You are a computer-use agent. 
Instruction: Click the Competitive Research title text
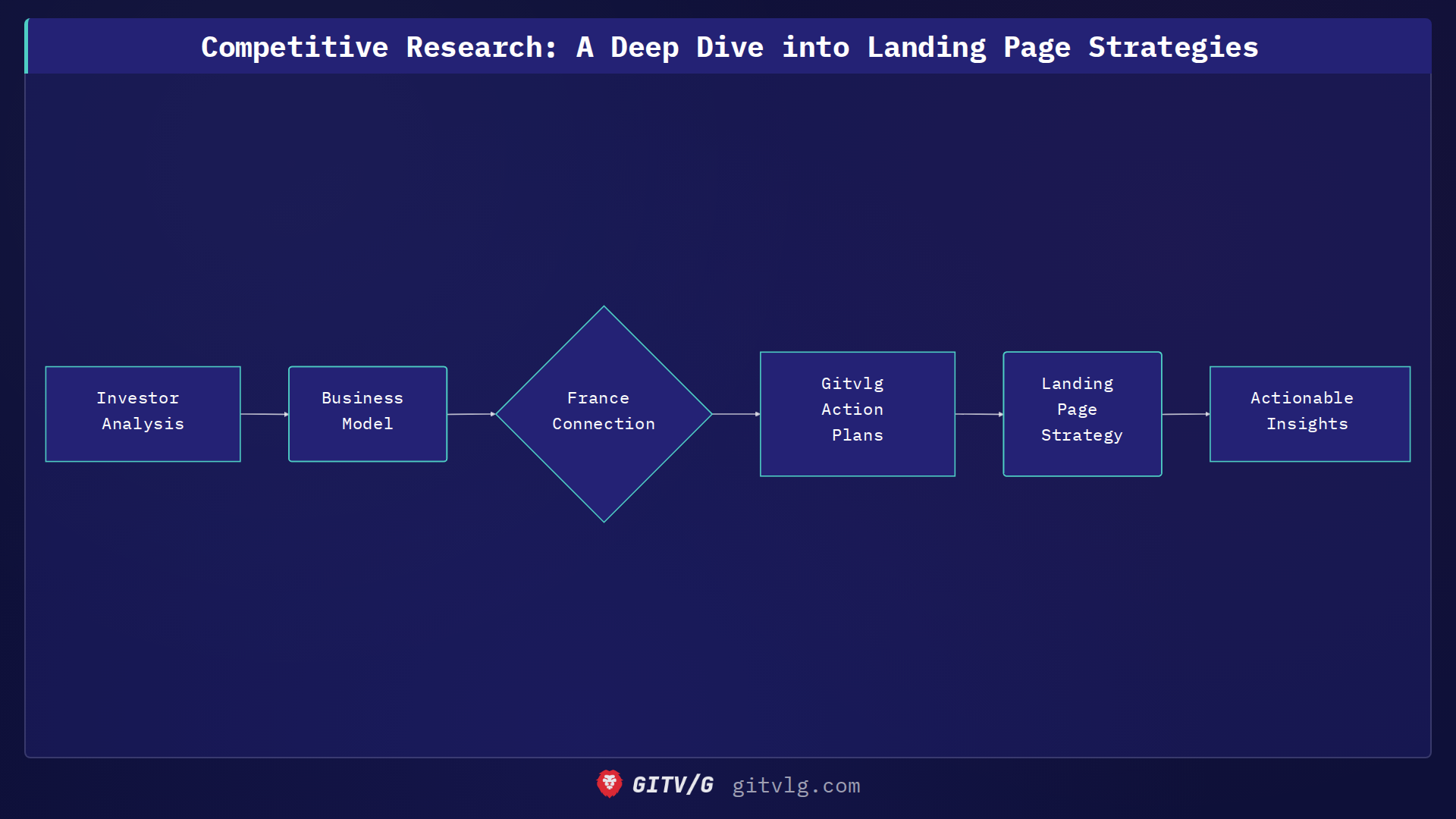(728, 46)
